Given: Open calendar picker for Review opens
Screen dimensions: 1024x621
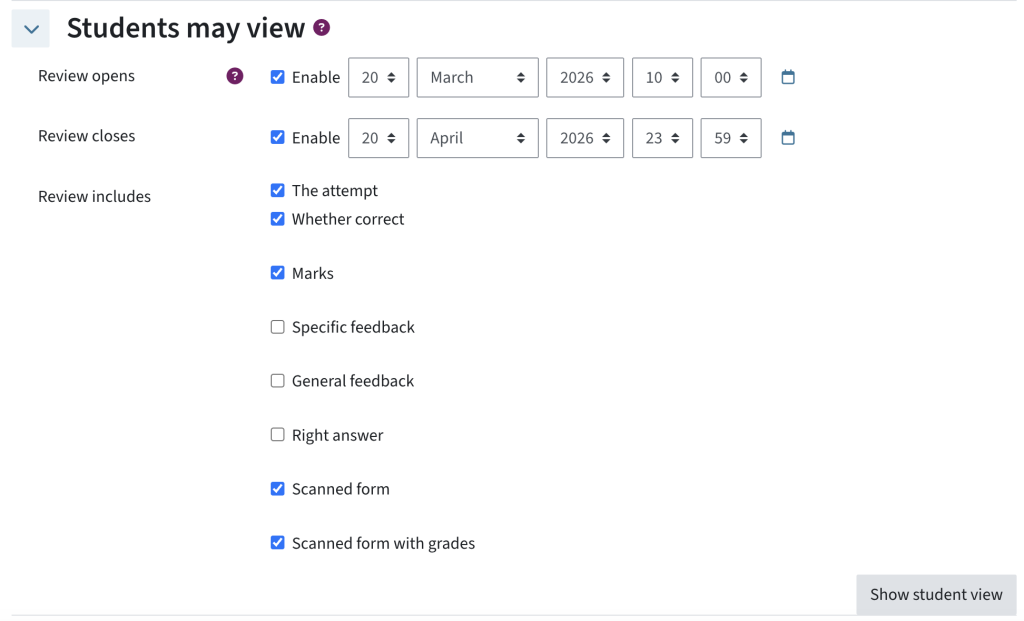Looking at the screenshot, I should [x=788, y=77].
